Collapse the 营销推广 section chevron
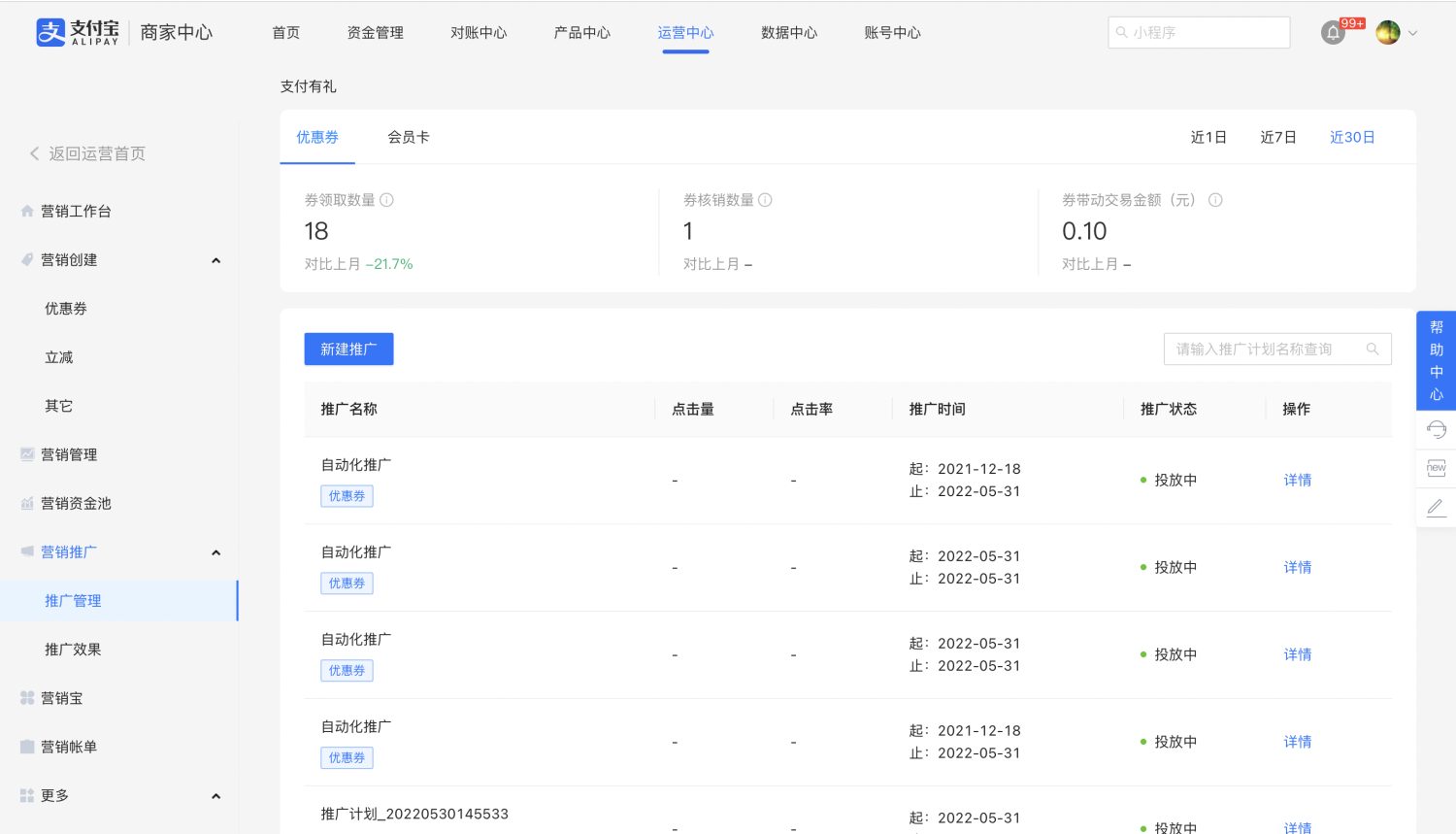The width and height of the screenshot is (1456, 834). (x=216, y=552)
